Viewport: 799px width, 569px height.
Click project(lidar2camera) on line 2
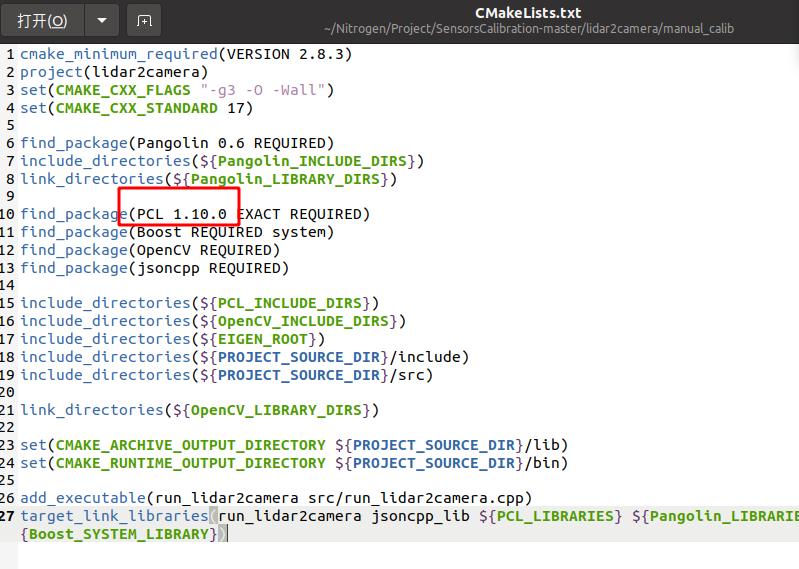click(x=114, y=72)
